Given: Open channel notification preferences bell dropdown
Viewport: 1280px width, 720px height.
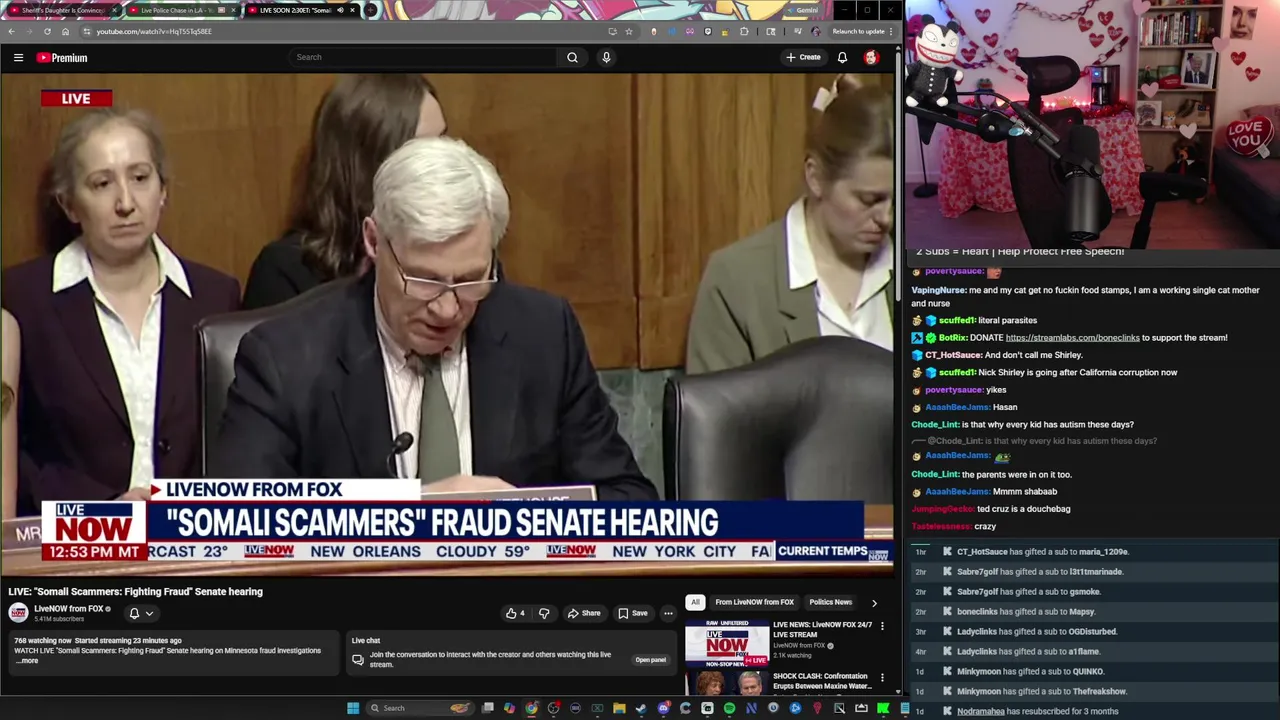Looking at the screenshot, I should point(141,613).
